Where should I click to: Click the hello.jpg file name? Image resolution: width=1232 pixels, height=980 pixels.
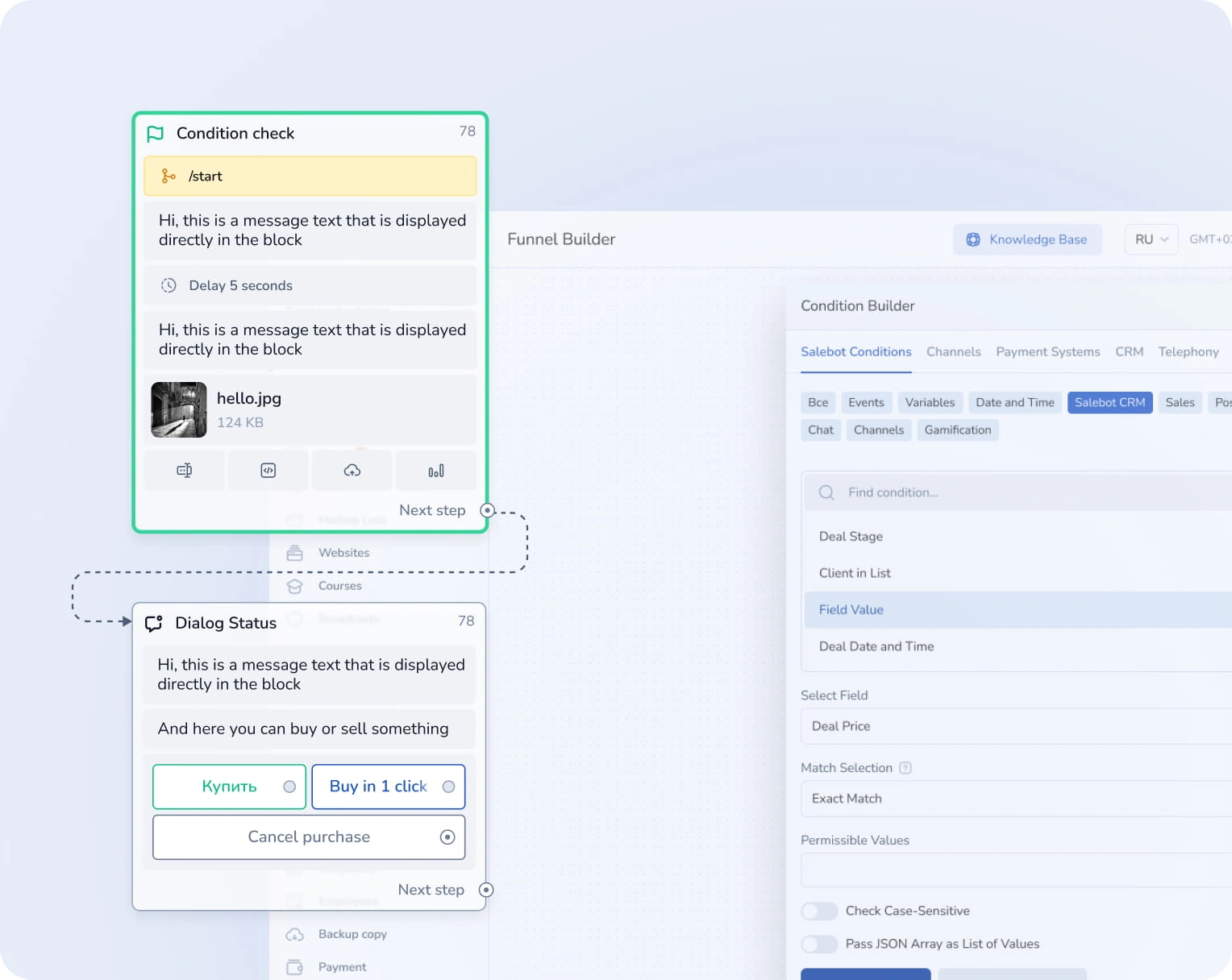249,398
